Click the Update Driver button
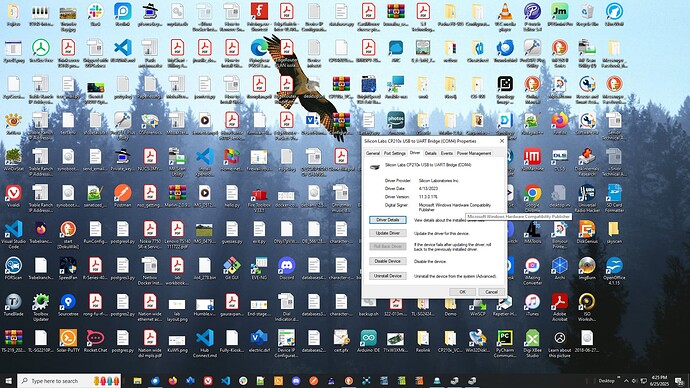 (388, 233)
